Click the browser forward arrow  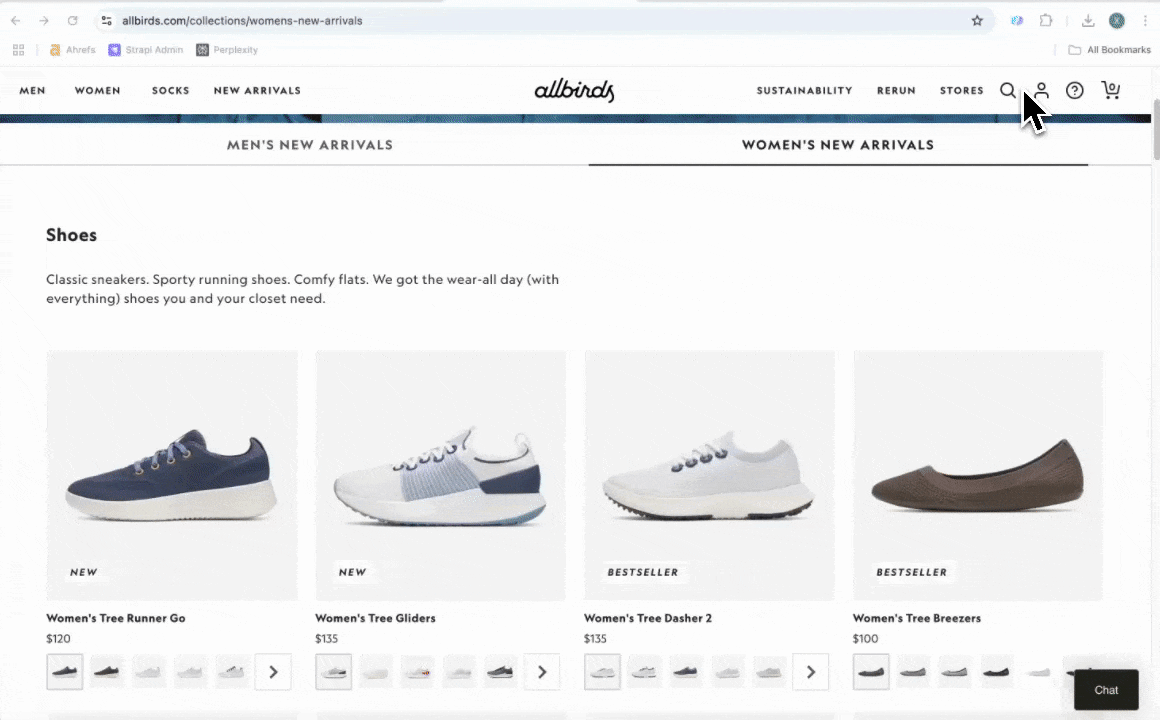coord(44,21)
